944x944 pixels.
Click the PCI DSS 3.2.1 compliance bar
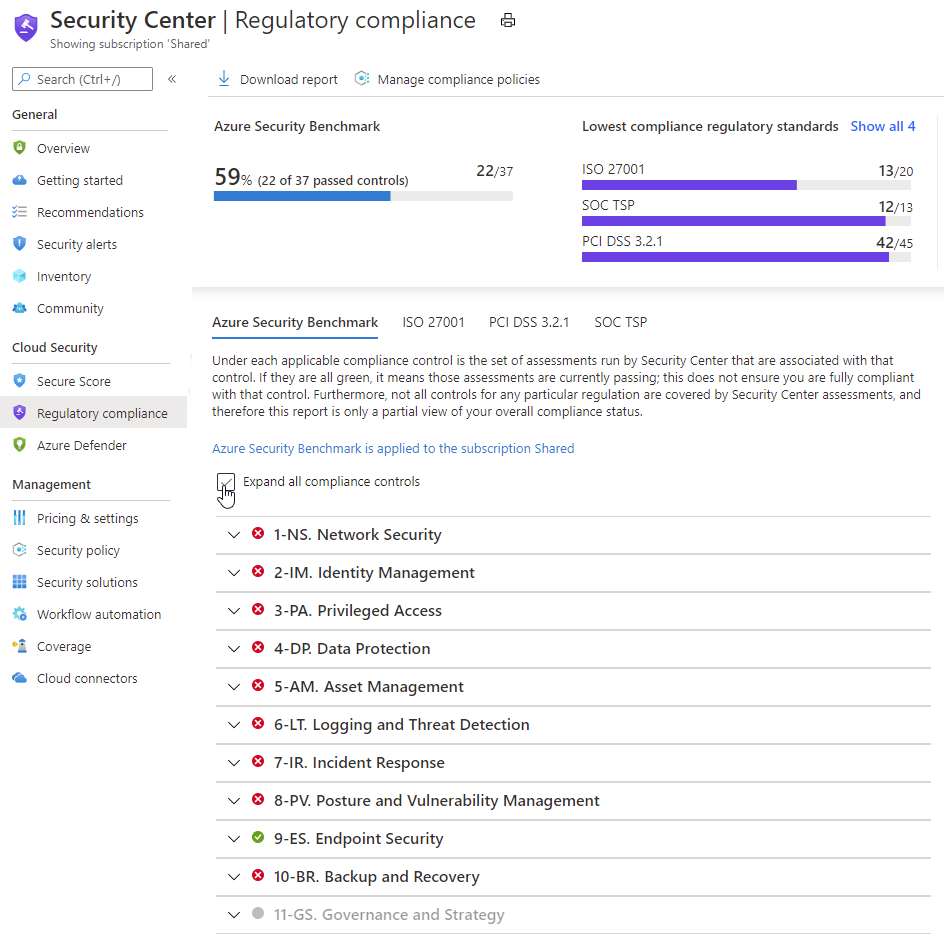(x=746, y=257)
